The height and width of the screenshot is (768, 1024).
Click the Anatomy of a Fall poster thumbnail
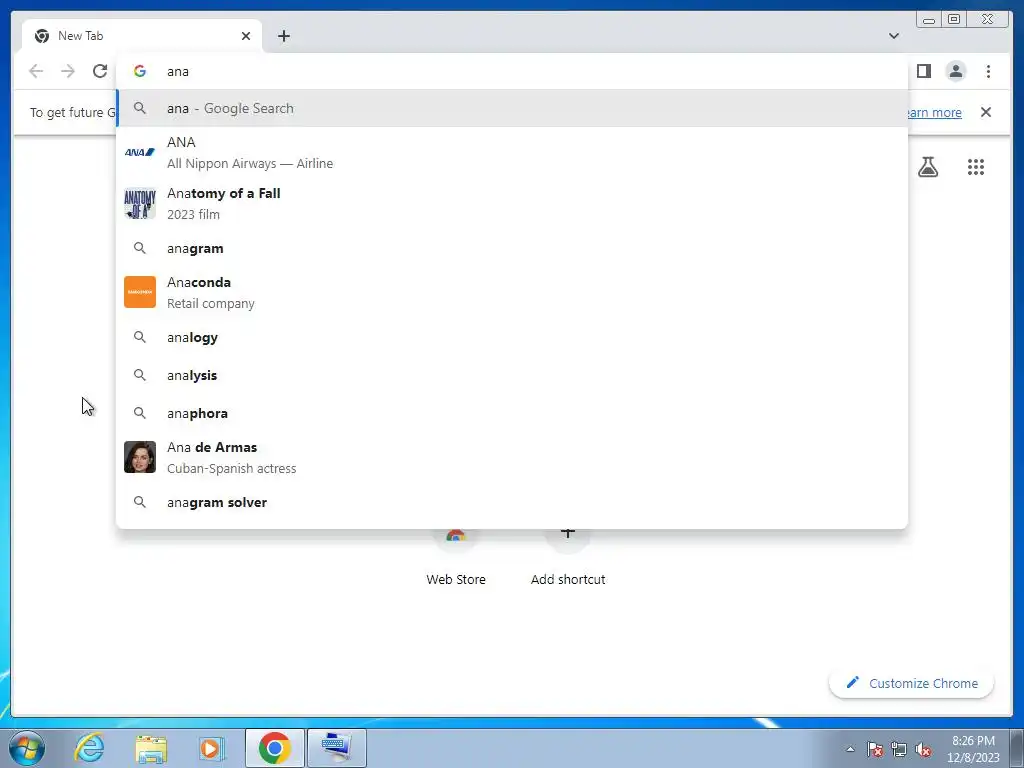[x=140, y=203]
